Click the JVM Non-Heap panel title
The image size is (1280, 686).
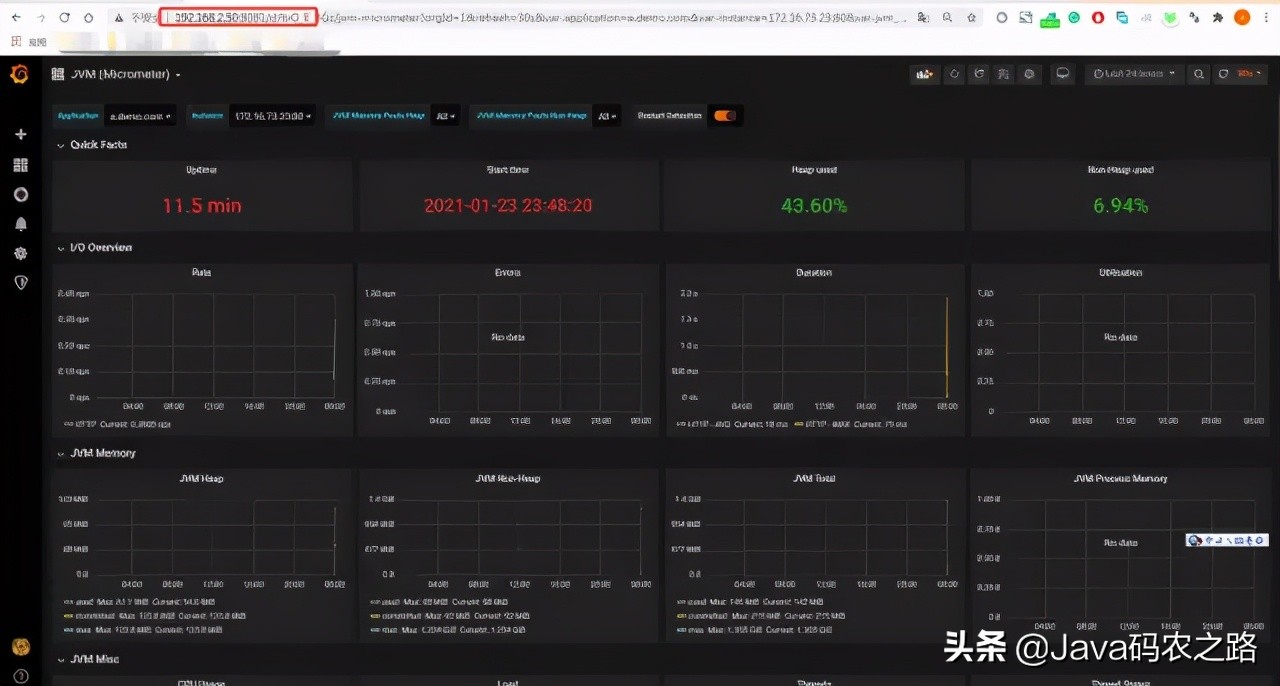pos(507,478)
